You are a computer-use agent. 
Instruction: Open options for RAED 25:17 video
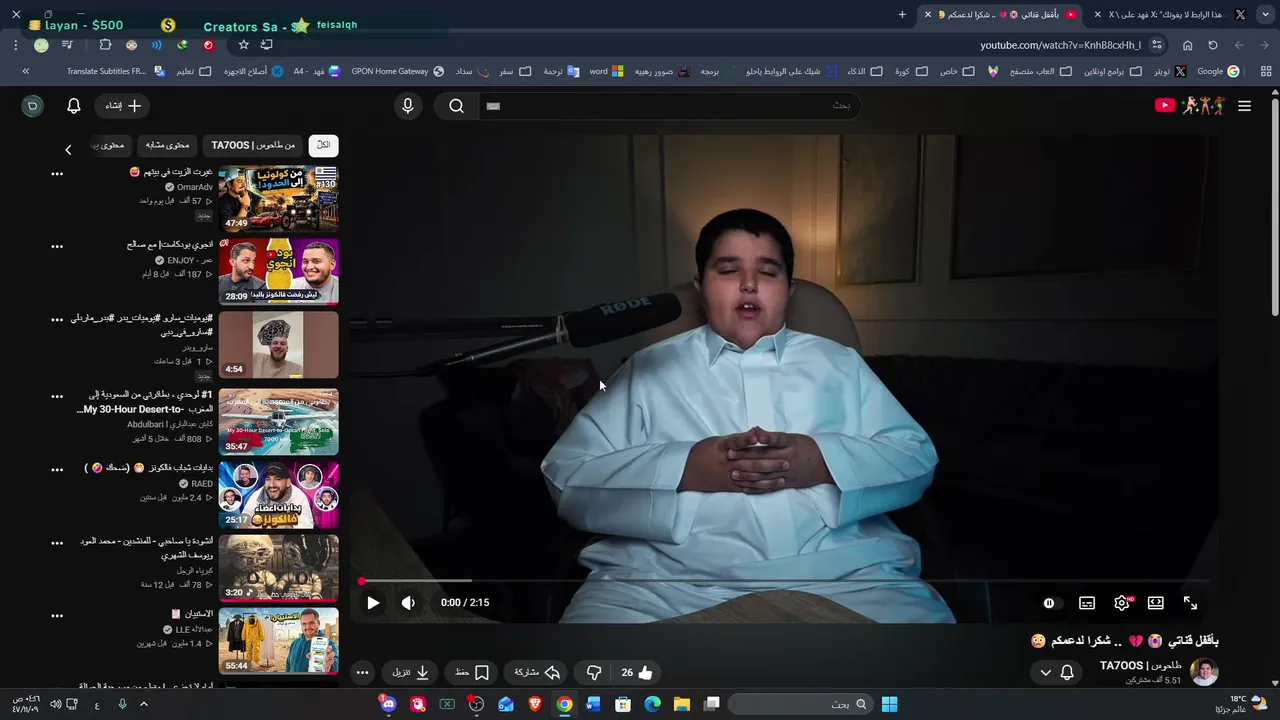point(57,469)
